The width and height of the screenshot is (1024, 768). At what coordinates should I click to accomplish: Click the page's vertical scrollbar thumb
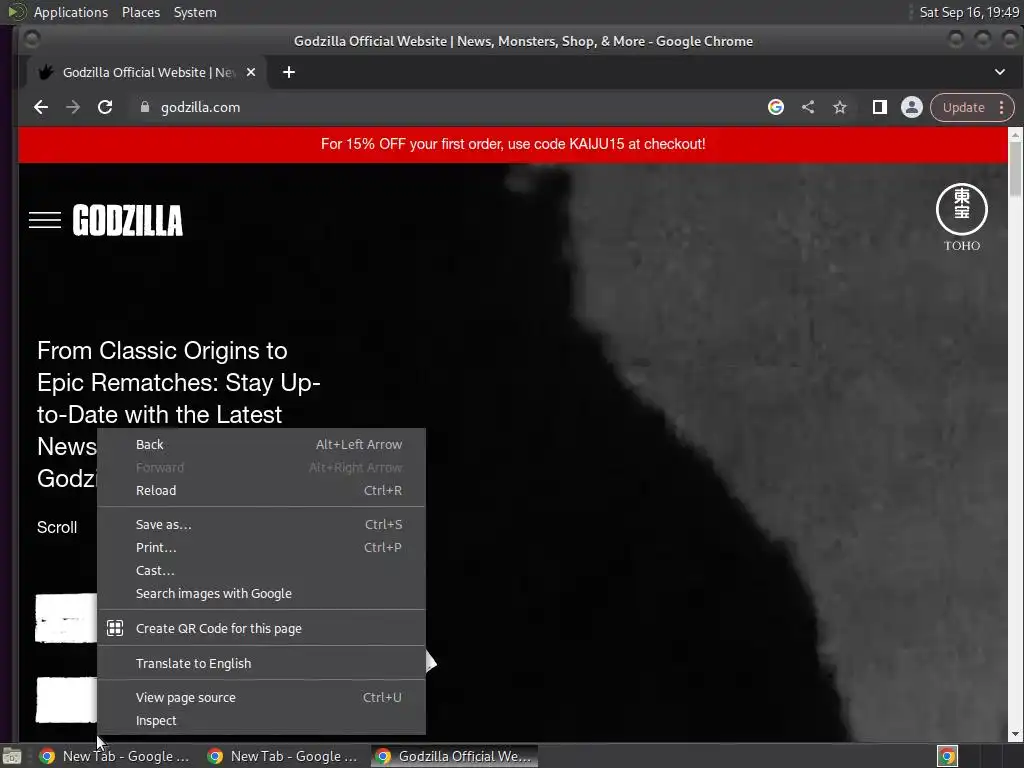pos(1015,168)
